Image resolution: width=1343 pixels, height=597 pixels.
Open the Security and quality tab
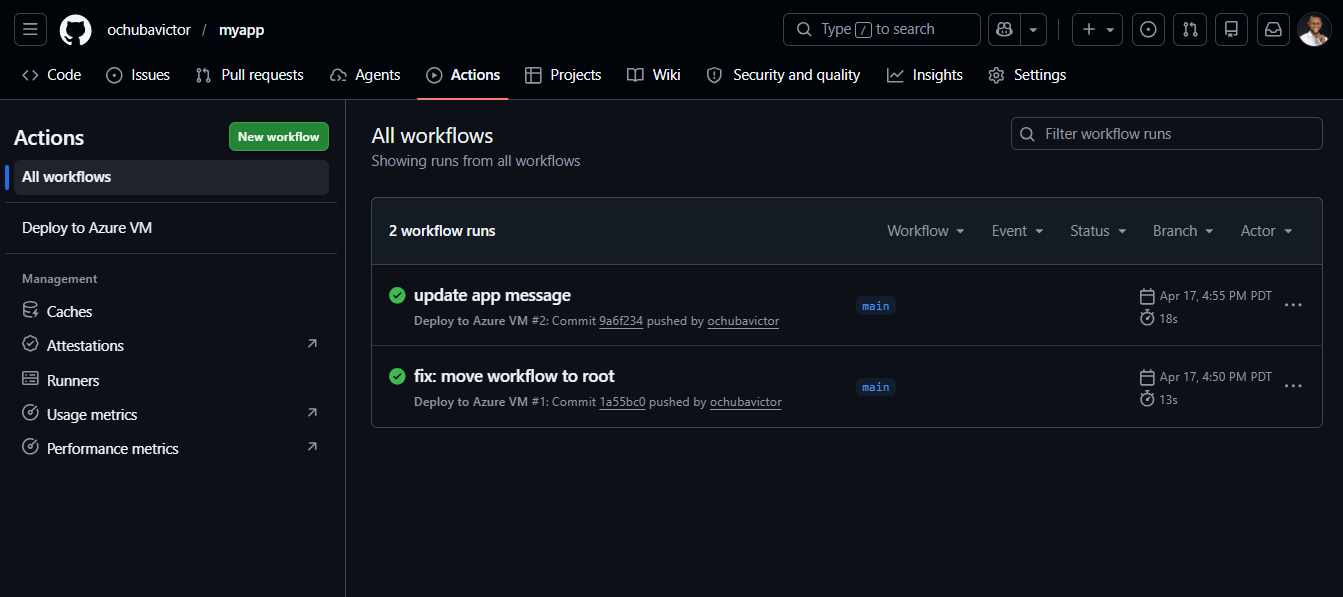[783, 75]
